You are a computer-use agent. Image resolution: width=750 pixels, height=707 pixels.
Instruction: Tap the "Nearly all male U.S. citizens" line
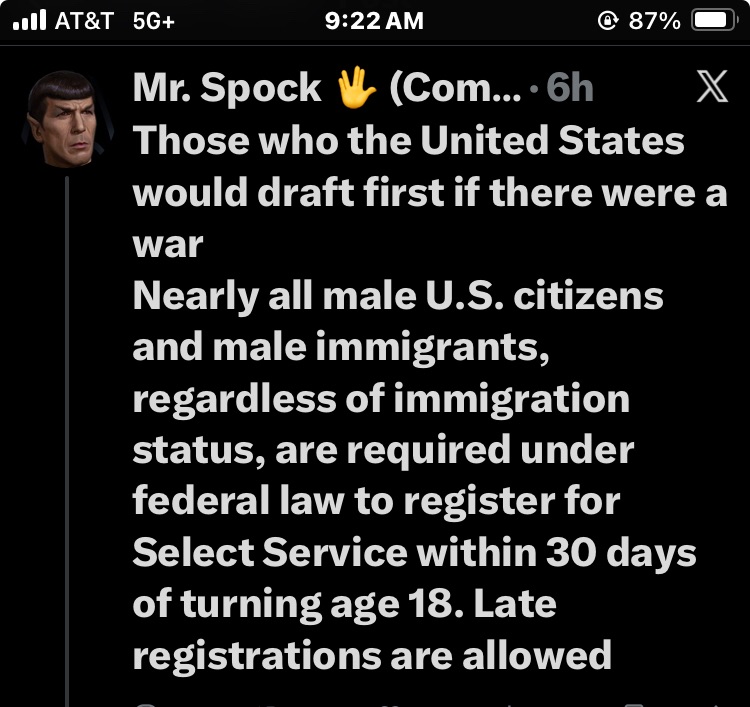[398, 296]
